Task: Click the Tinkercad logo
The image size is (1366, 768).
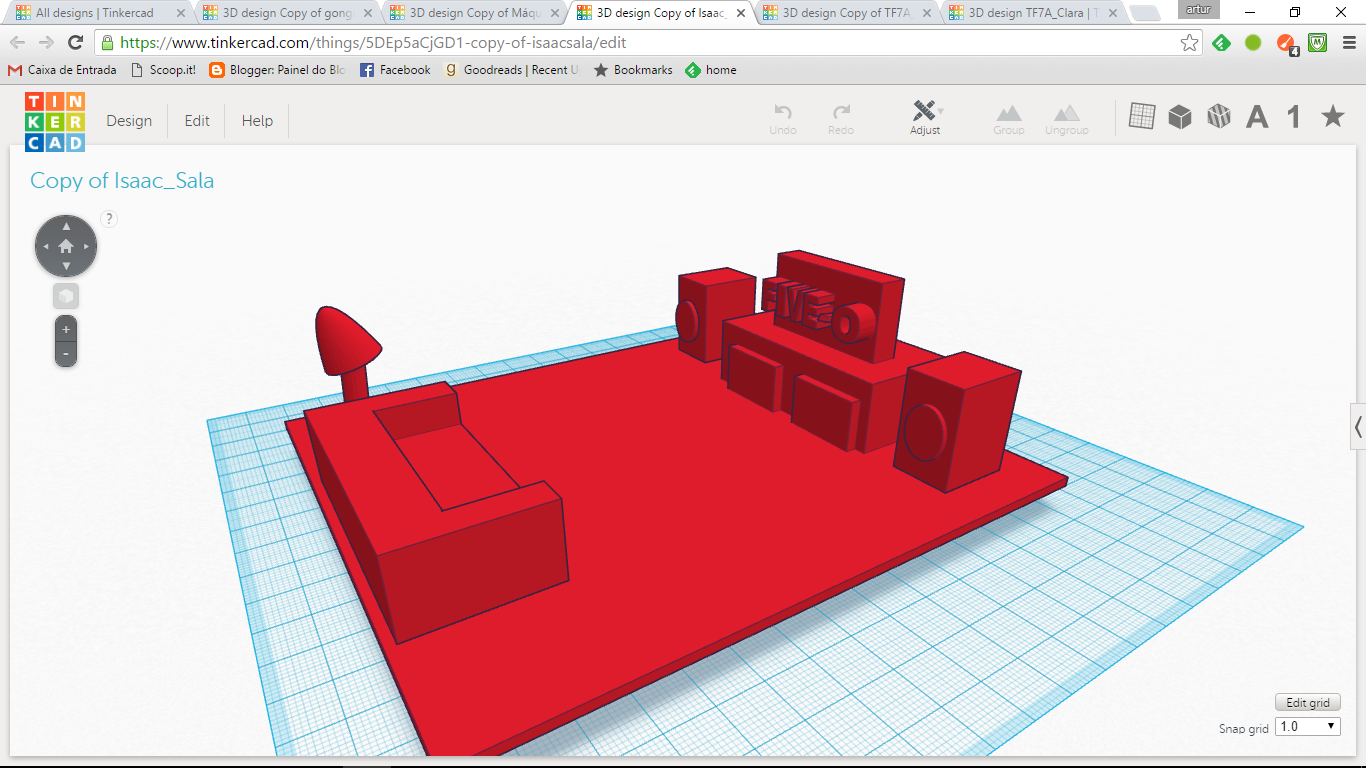Action: point(55,121)
